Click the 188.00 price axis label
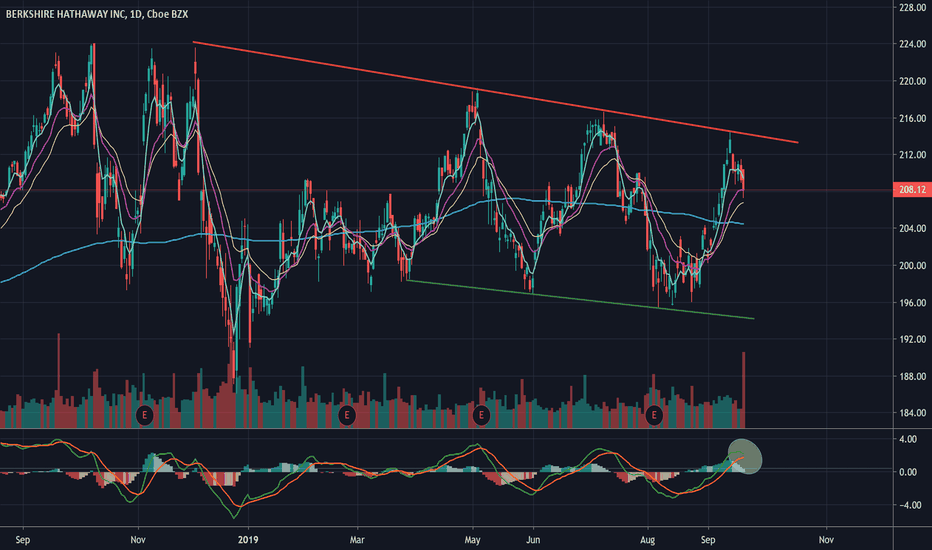The height and width of the screenshot is (550, 932). click(912, 376)
